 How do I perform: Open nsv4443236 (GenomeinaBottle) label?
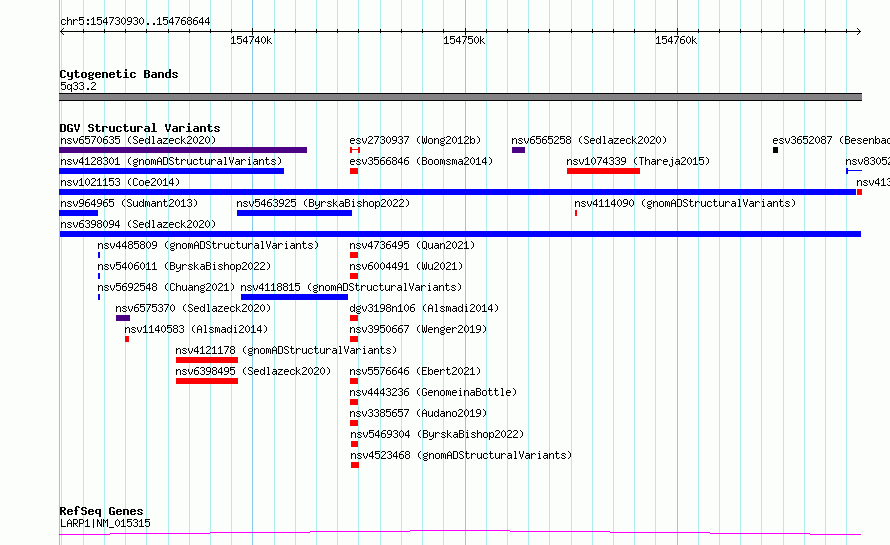(433, 392)
